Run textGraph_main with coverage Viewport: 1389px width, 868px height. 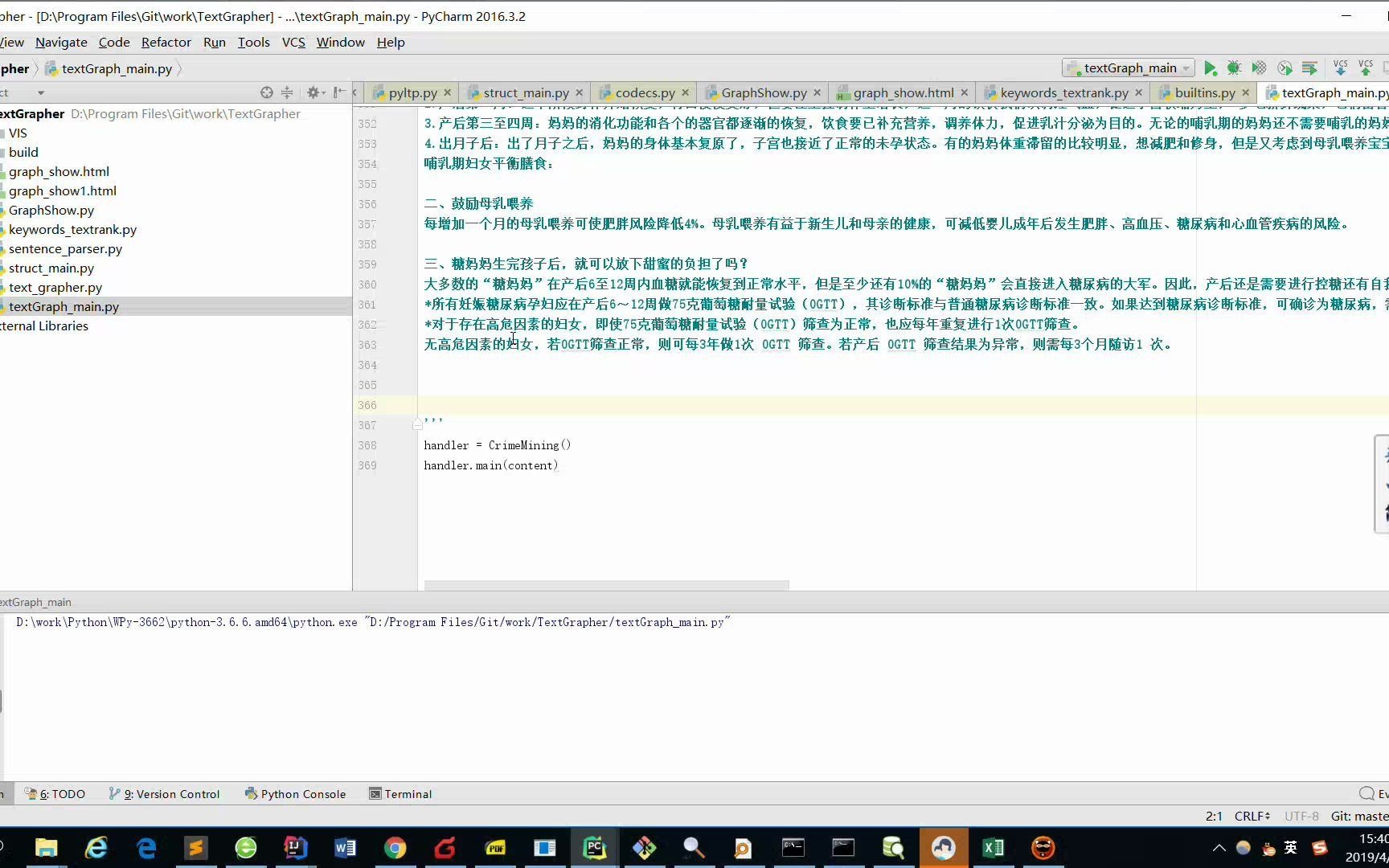pos(1259,68)
